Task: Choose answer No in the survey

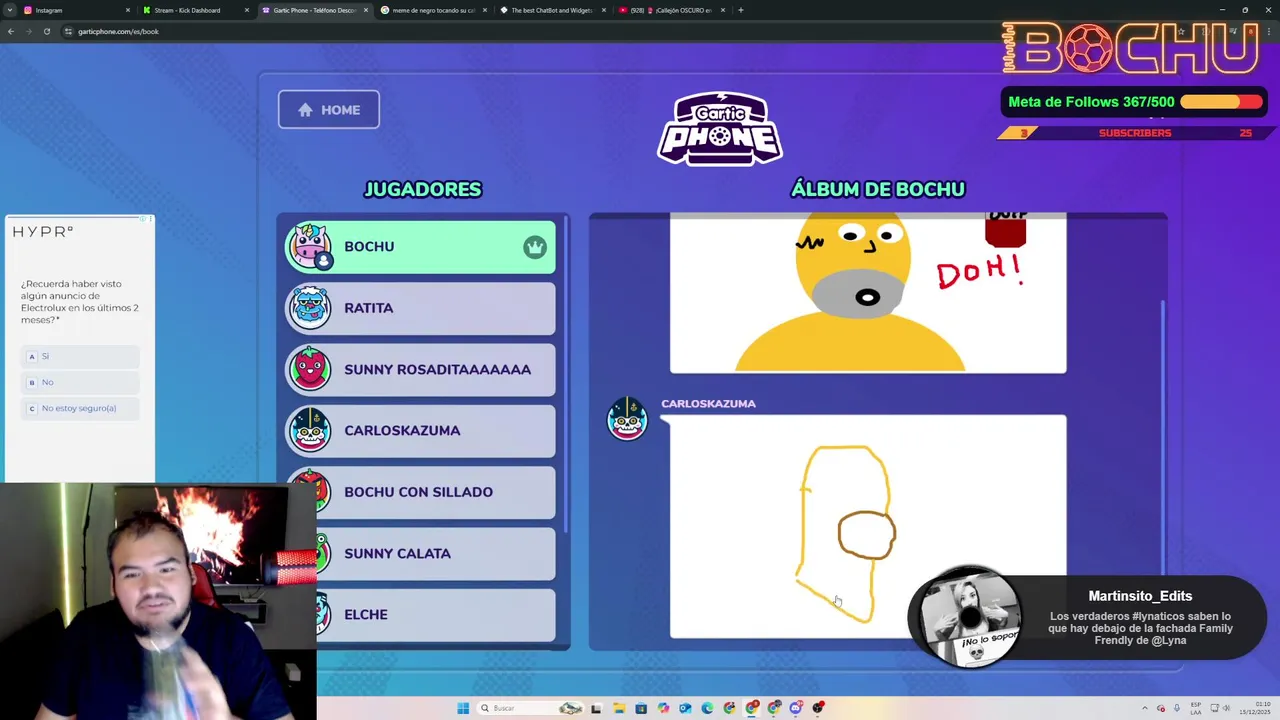Action: coord(81,382)
